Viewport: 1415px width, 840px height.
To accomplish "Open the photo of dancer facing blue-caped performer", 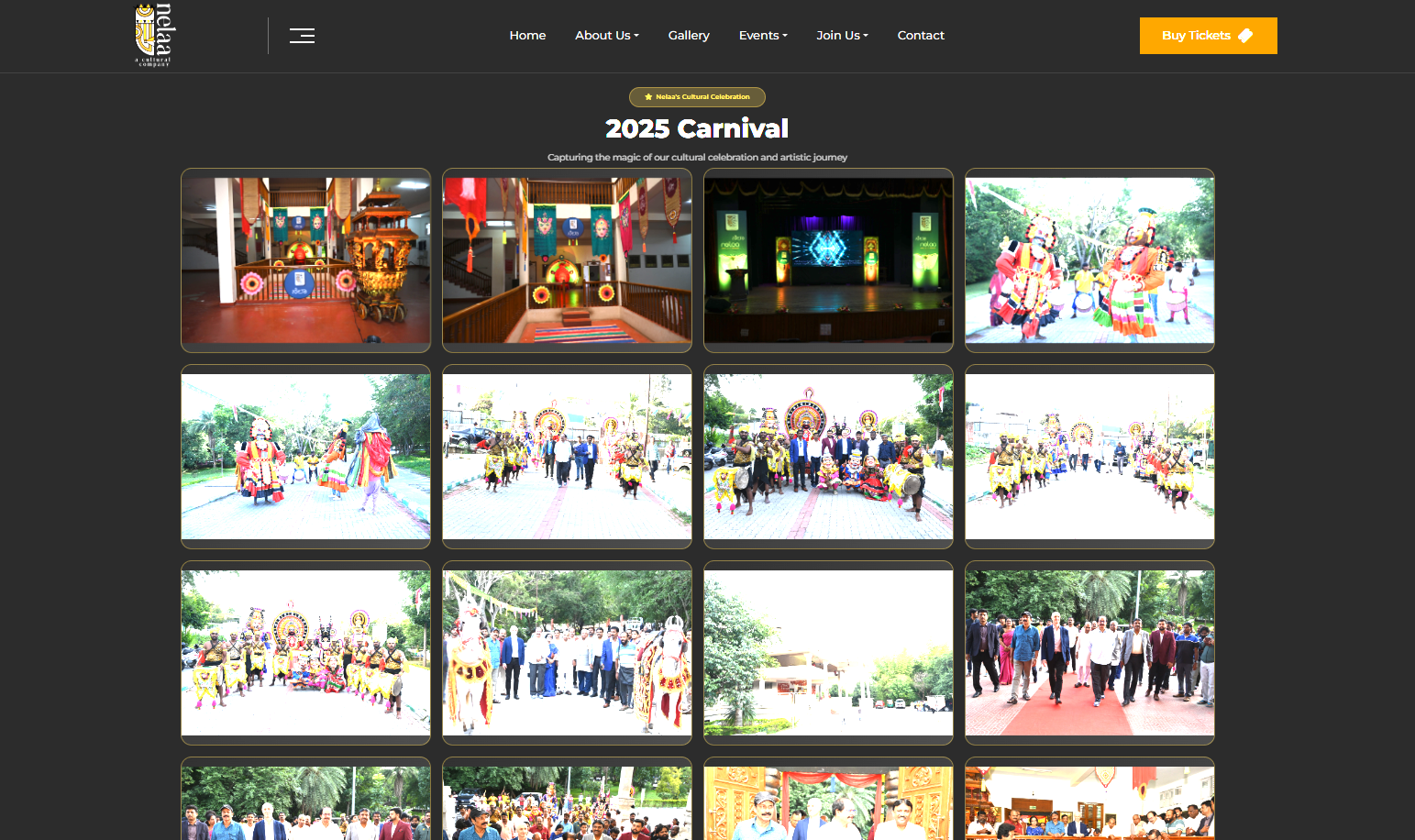I will click(305, 457).
